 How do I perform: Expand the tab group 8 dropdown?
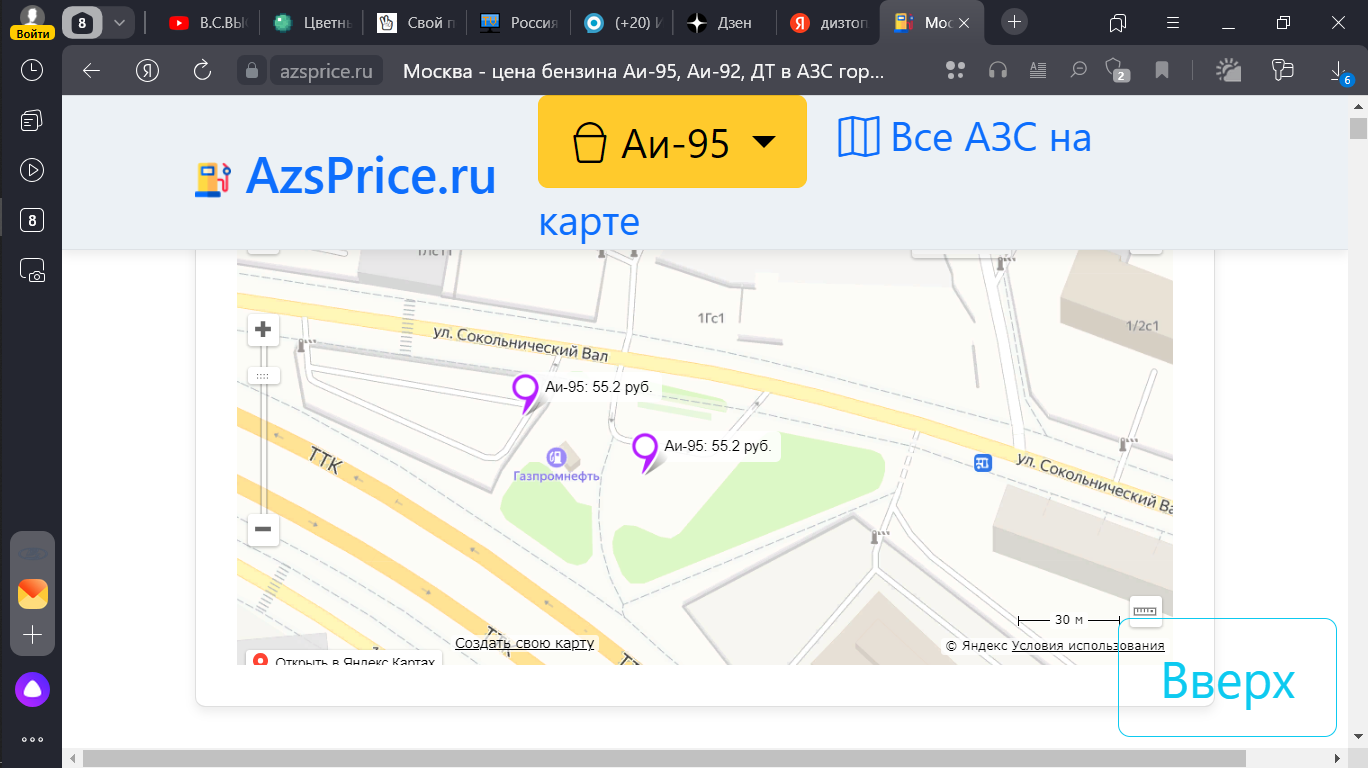[119, 22]
